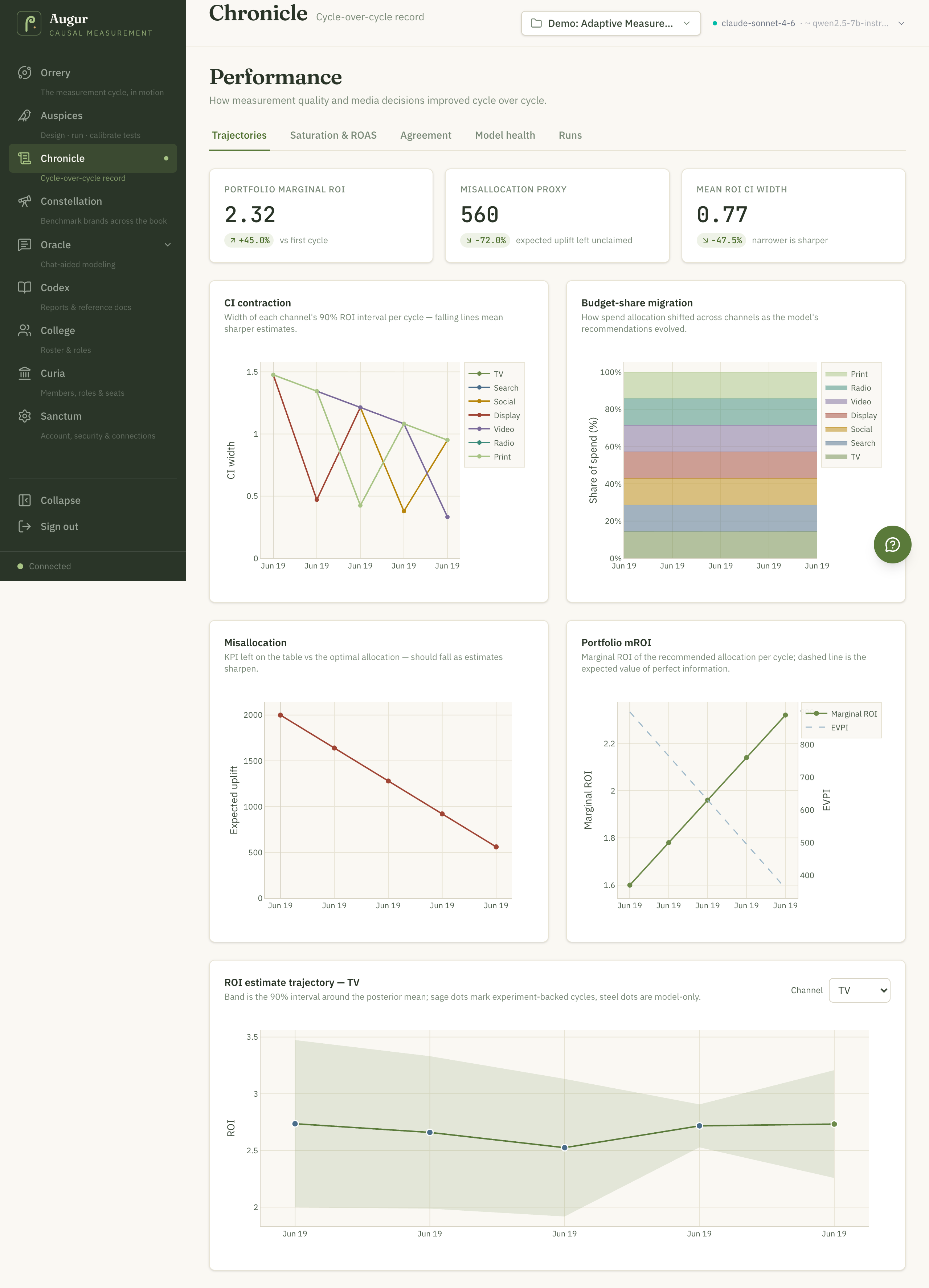Click Search swatch in Budget-share legend
Image resolution: width=929 pixels, height=1288 pixels.
tap(836, 443)
